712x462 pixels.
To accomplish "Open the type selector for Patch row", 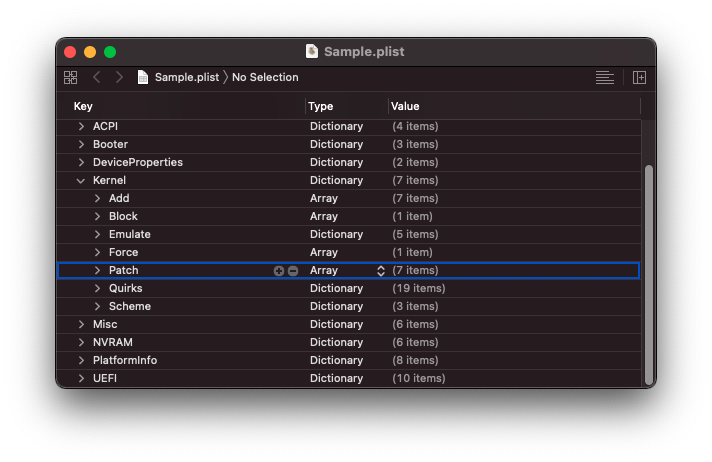I will coord(380,271).
